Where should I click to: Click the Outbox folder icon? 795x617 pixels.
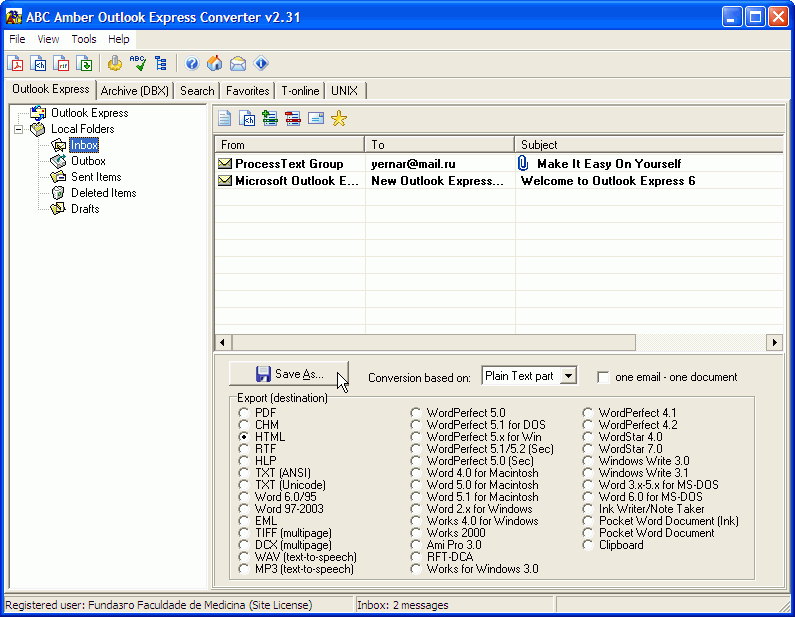(x=58, y=161)
